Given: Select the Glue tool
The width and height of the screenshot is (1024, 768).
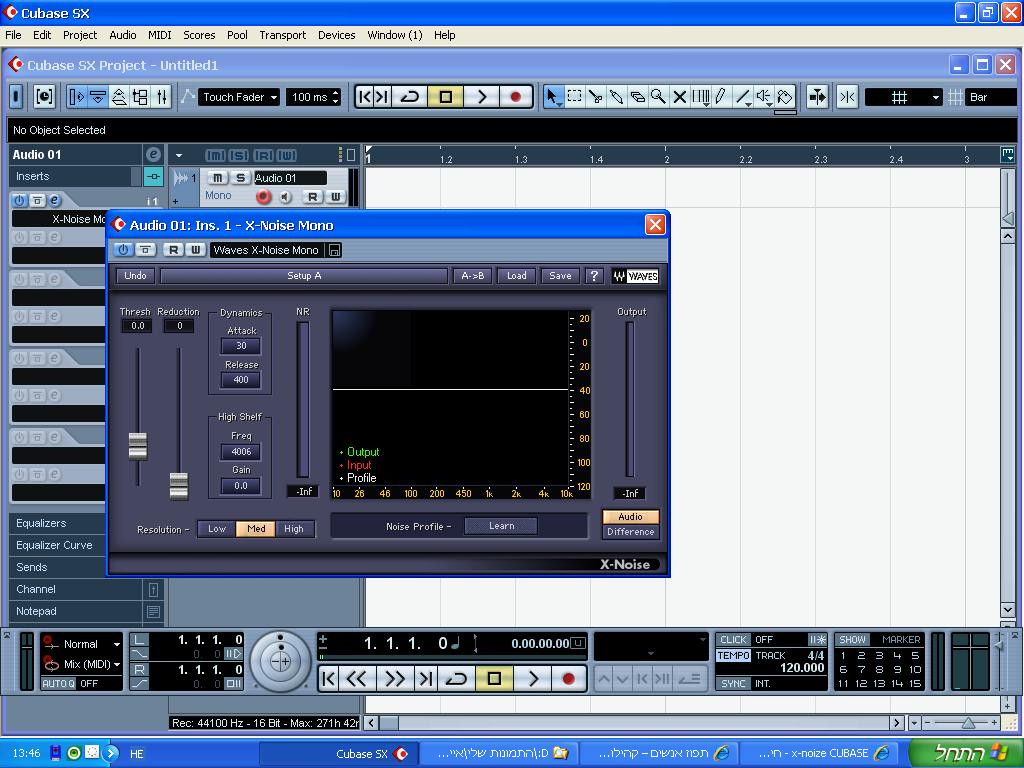Looking at the screenshot, I should pyautogui.click(x=616, y=97).
